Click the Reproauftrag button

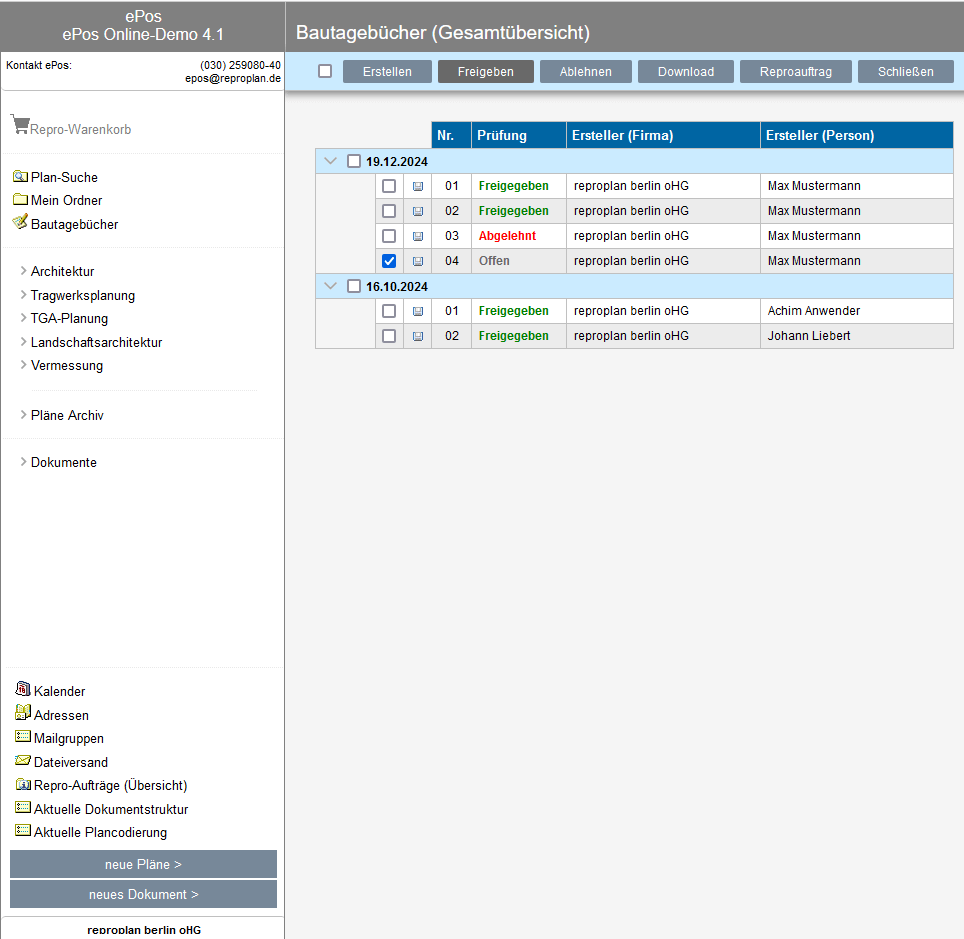point(796,71)
